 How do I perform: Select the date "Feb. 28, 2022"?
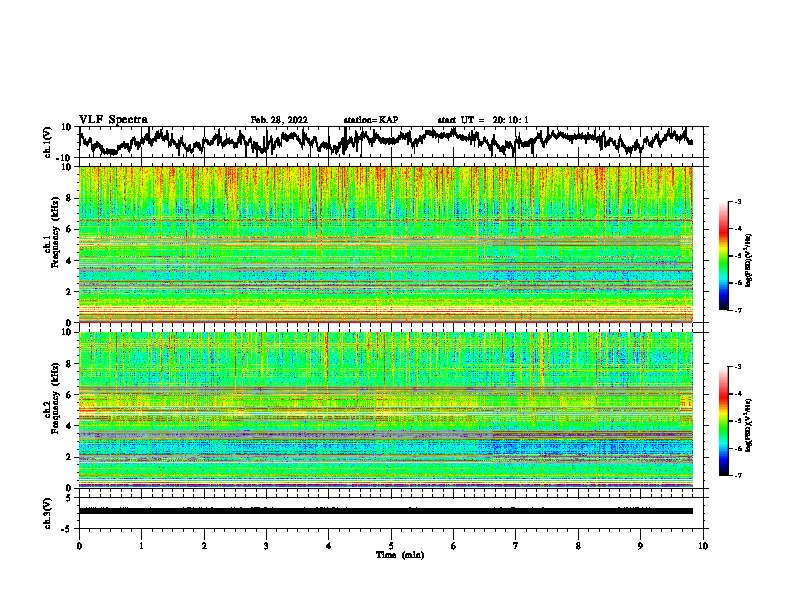point(279,120)
